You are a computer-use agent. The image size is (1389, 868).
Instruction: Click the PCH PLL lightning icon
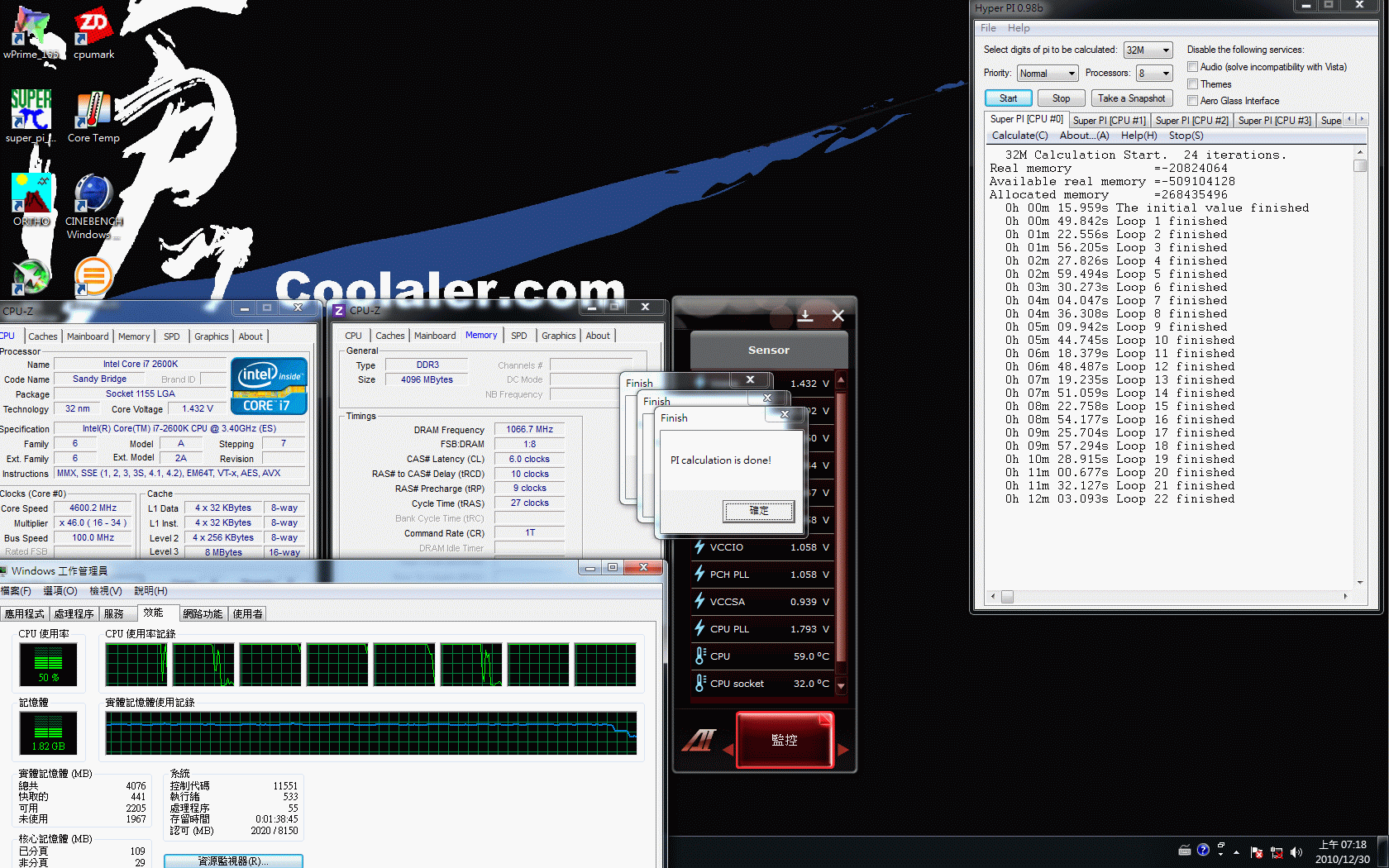tap(699, 574)
